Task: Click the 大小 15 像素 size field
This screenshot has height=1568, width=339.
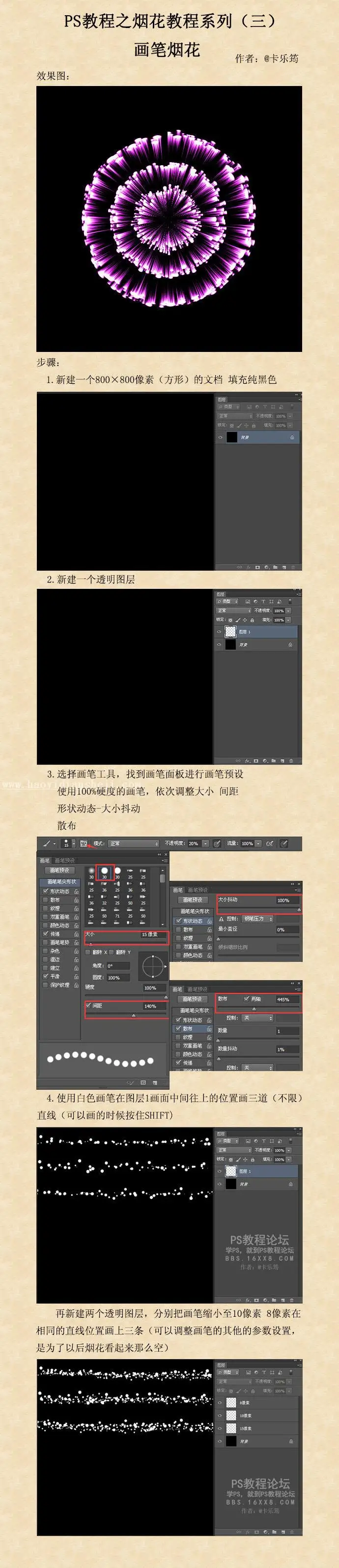Action: (x=154, y=934)
